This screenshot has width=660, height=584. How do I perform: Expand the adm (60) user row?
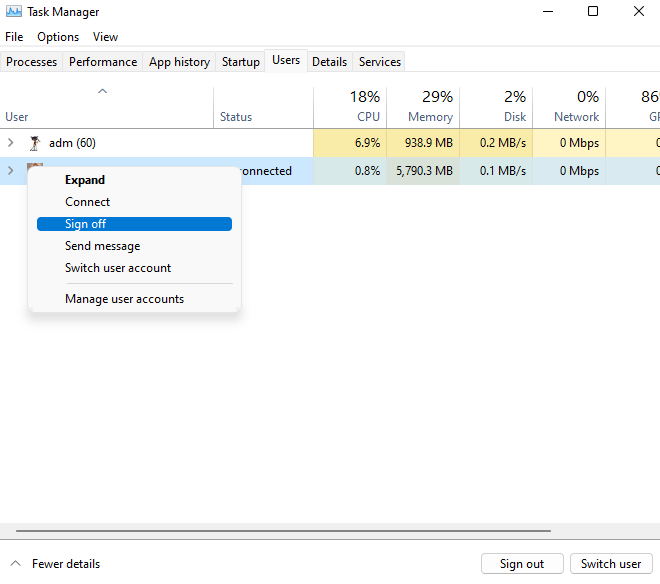(11, 143)
